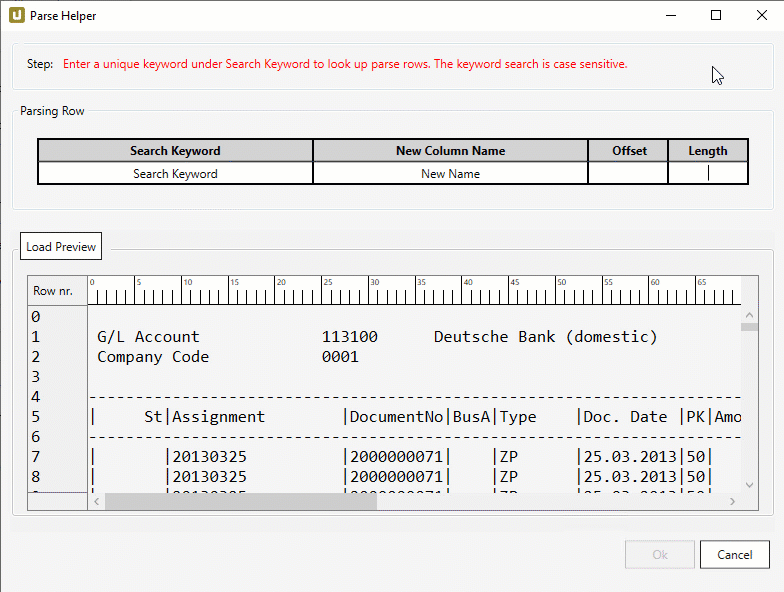The image size is (784, 592).
Task: Click ruler mark 30 in preview
Action: click(x=374, y=282)
